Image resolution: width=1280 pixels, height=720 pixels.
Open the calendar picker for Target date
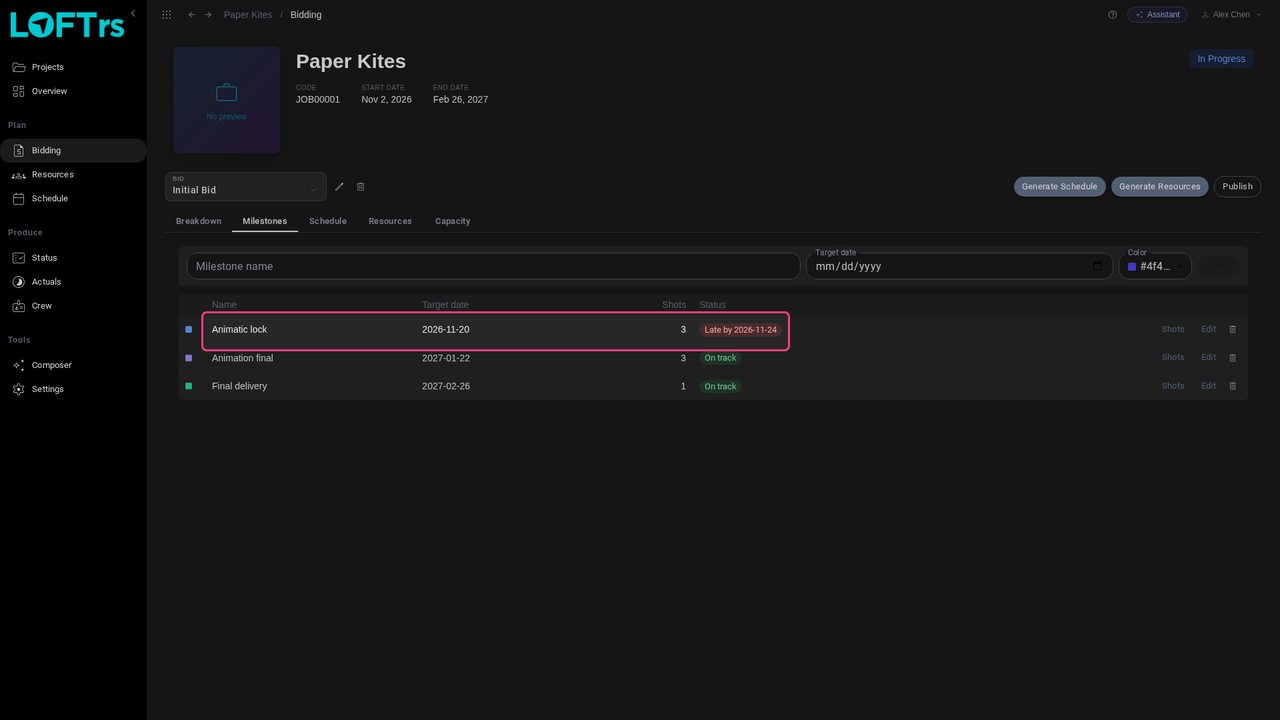coord(1097,266)
